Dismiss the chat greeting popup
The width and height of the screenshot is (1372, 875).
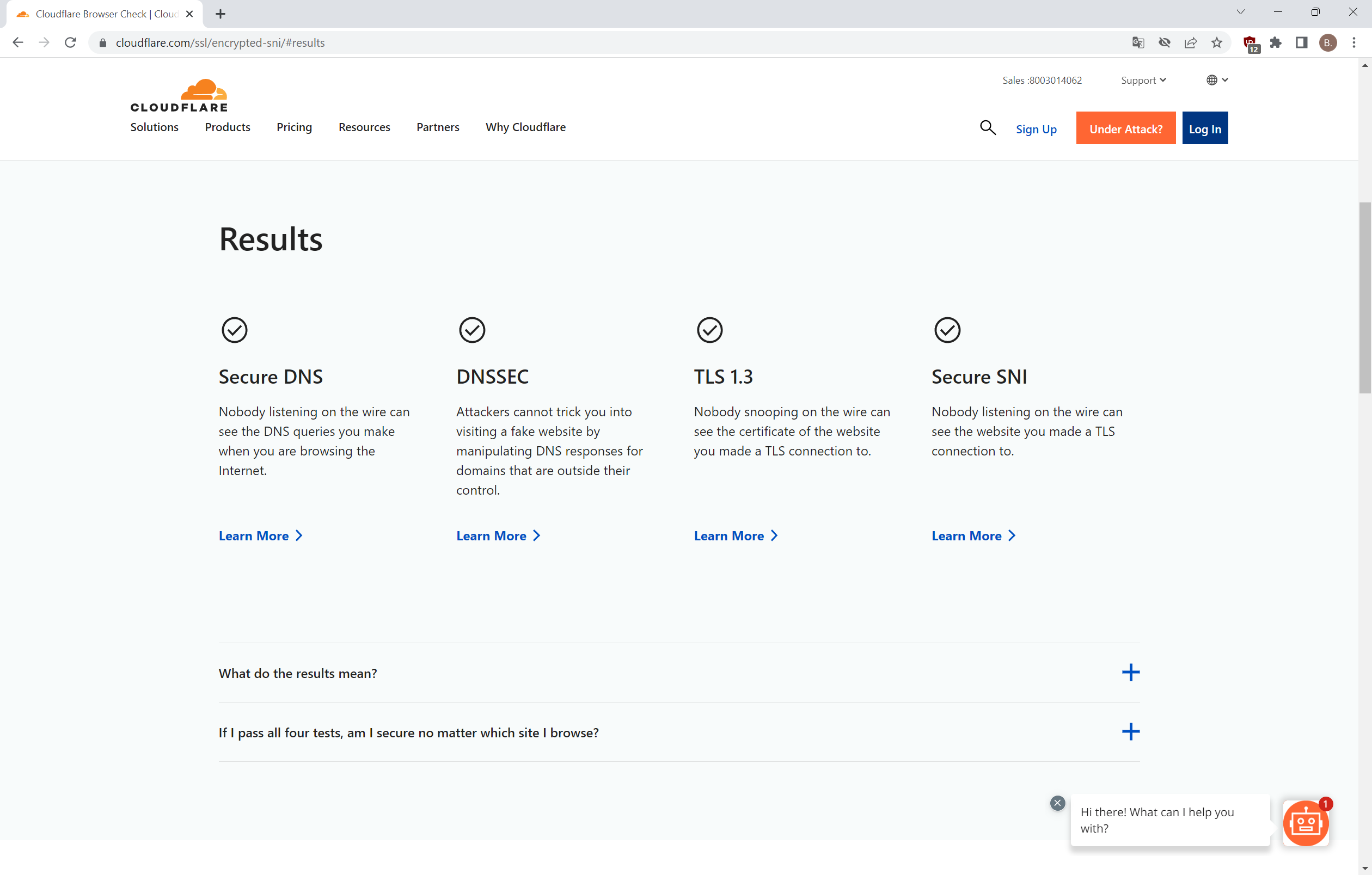[x=1057, y=803]
